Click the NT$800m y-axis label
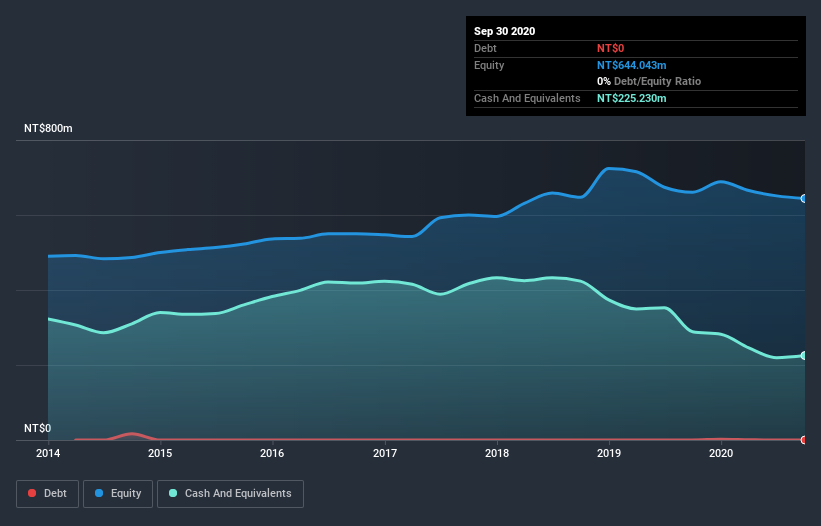 point(48,128)
